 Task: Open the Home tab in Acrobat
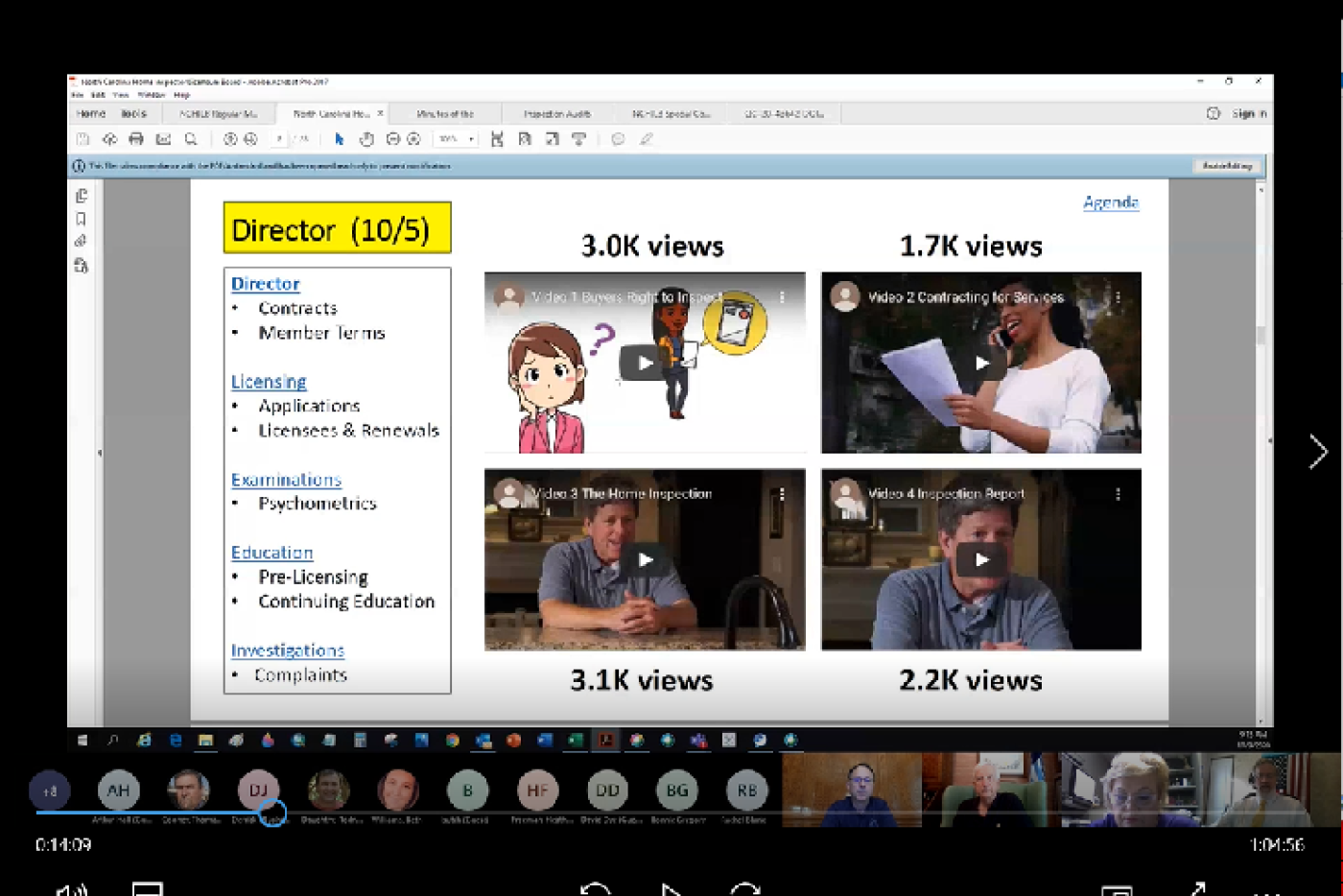click(91, 113)
